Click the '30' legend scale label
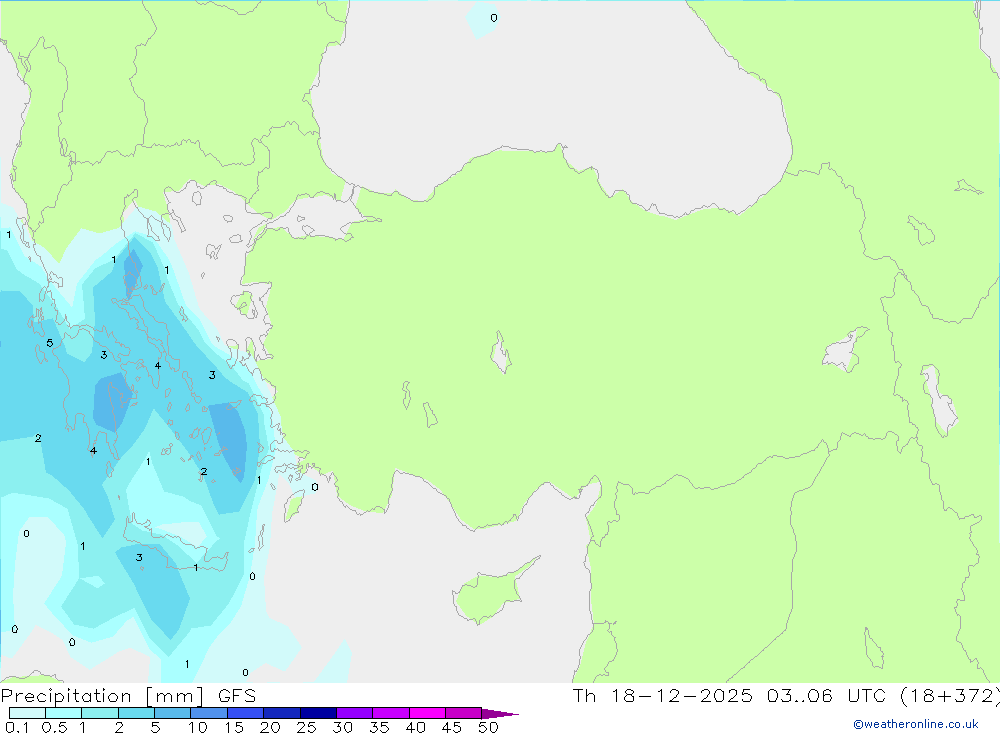Screen dimensions: 1000x733 tap(343, 727)
